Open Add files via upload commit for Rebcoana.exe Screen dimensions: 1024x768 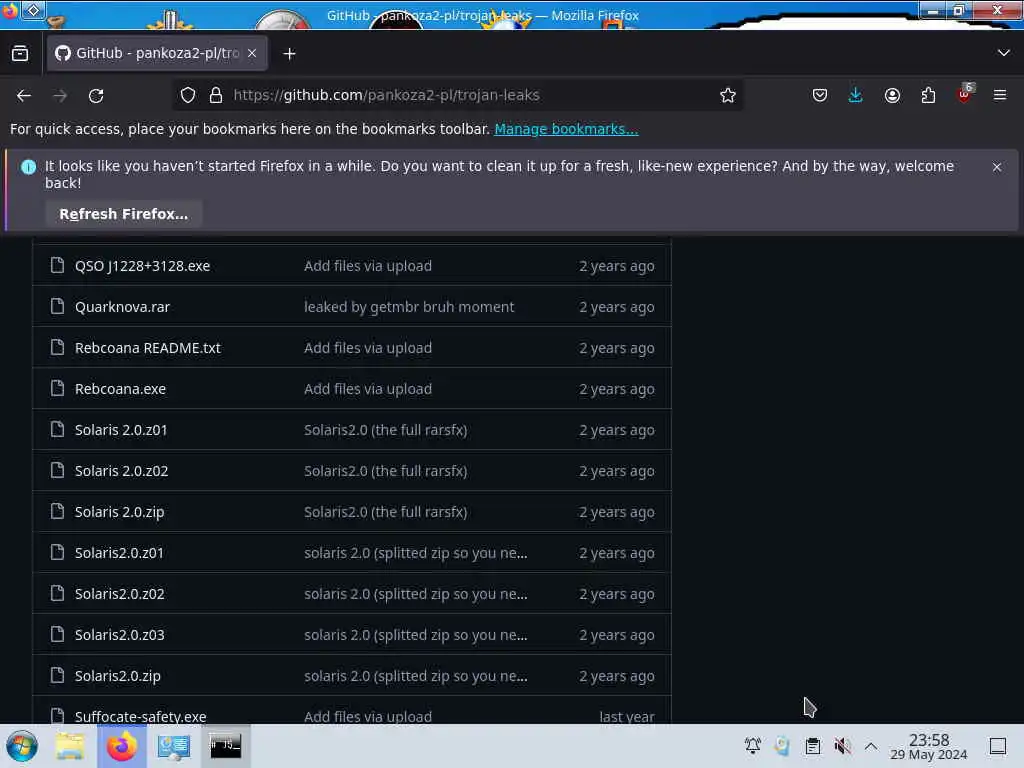(368, 389)
